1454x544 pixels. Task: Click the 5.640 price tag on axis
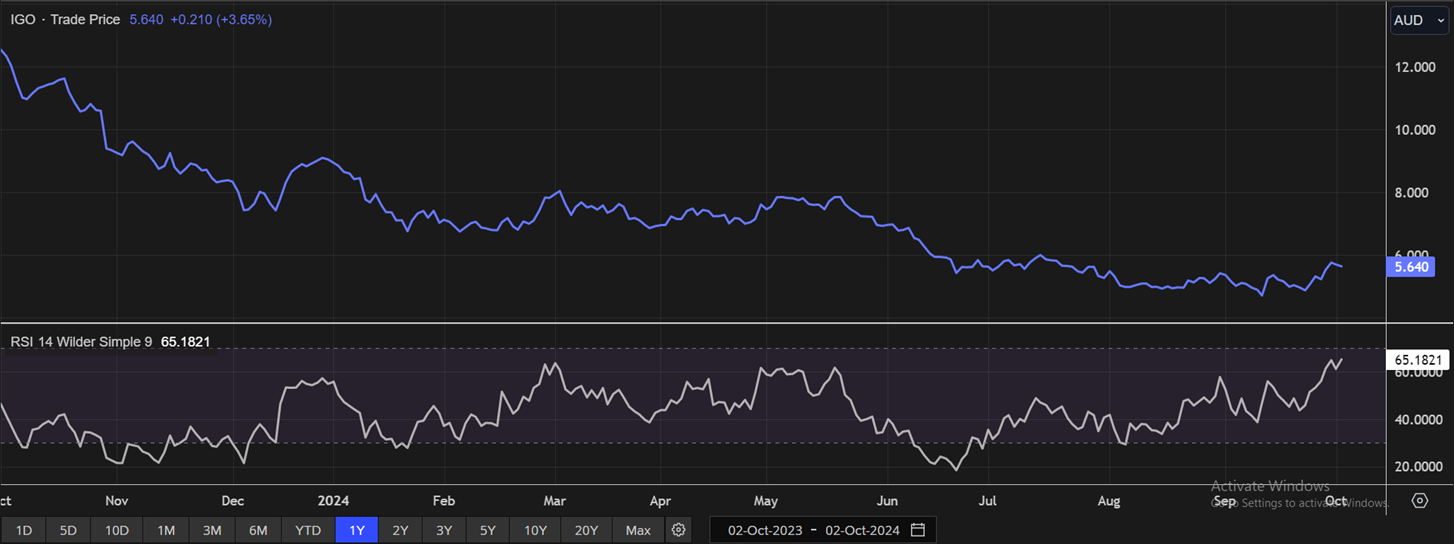[x=1411, y=266]
